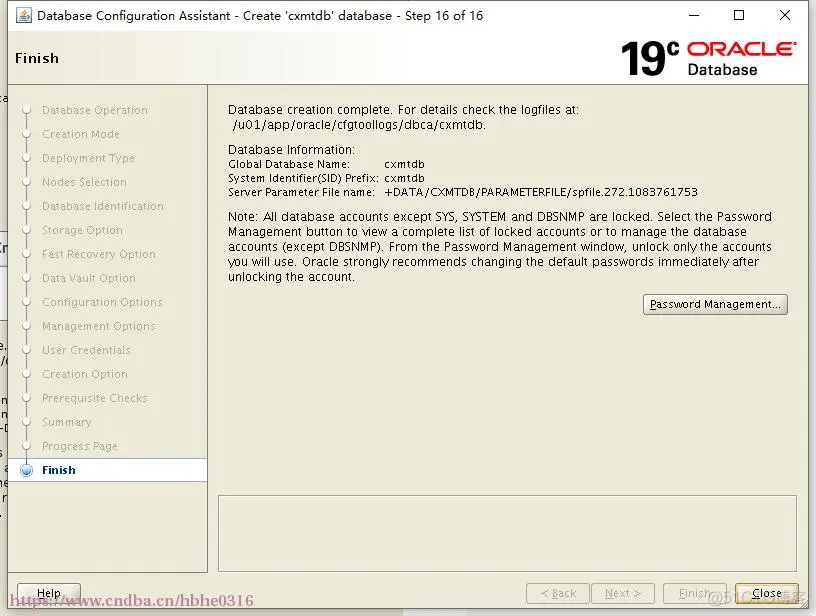Click the 'Database Information:' heading

(x=291, y=150)
